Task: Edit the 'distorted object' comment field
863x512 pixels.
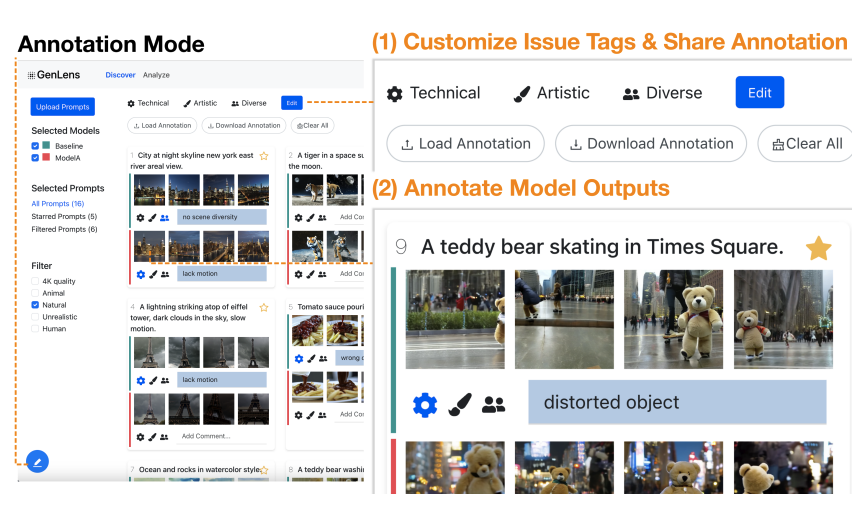Action: (678, 402)
